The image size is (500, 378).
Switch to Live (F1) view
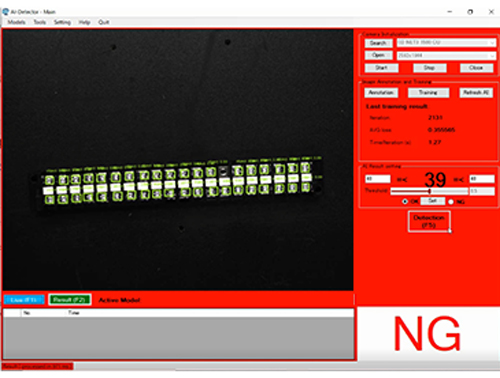coord(24,300)
